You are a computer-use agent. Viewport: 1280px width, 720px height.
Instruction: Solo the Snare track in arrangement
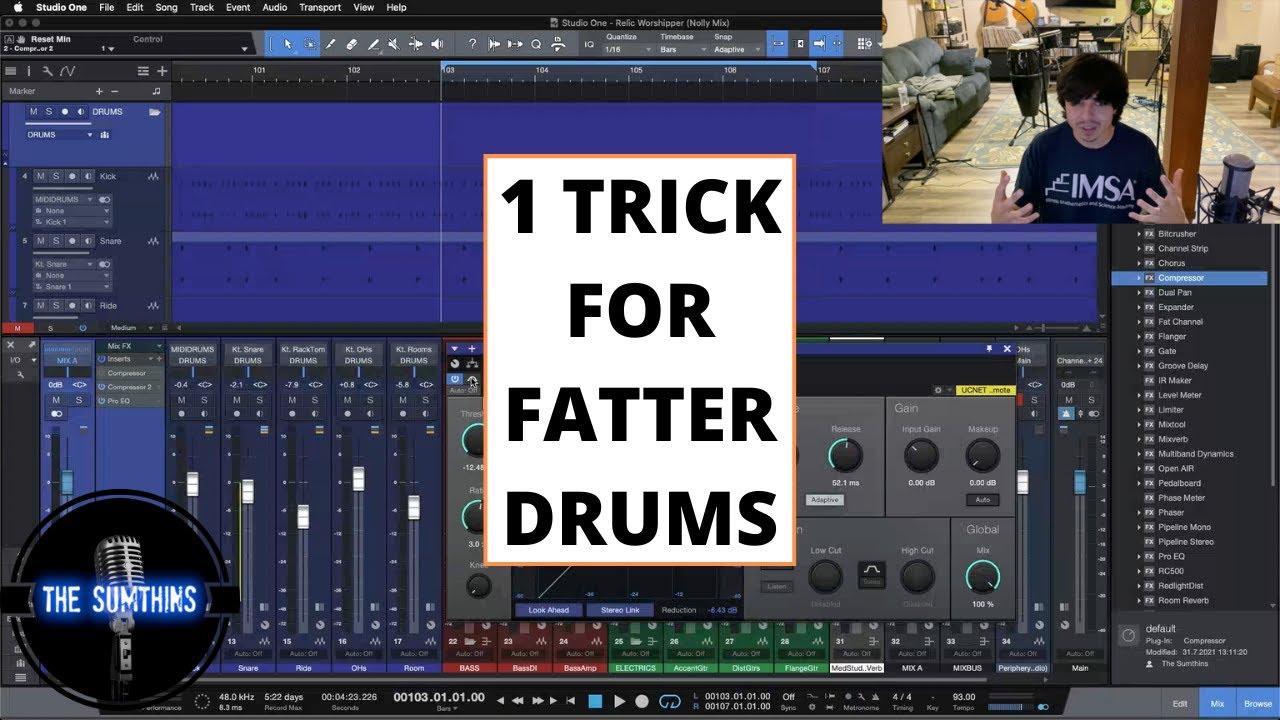[x=55, y=241]
